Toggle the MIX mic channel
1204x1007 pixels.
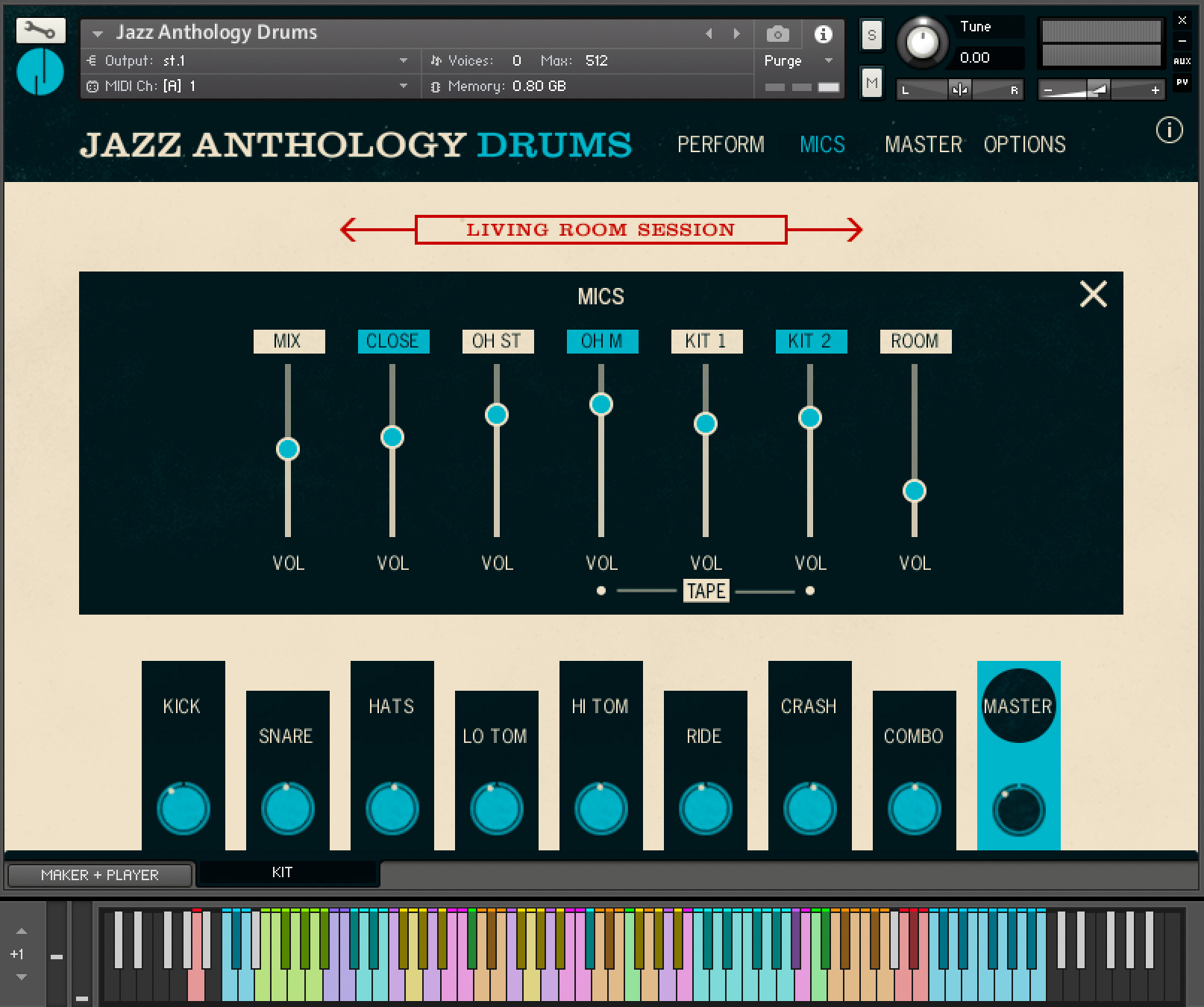(x=289, y=341)
